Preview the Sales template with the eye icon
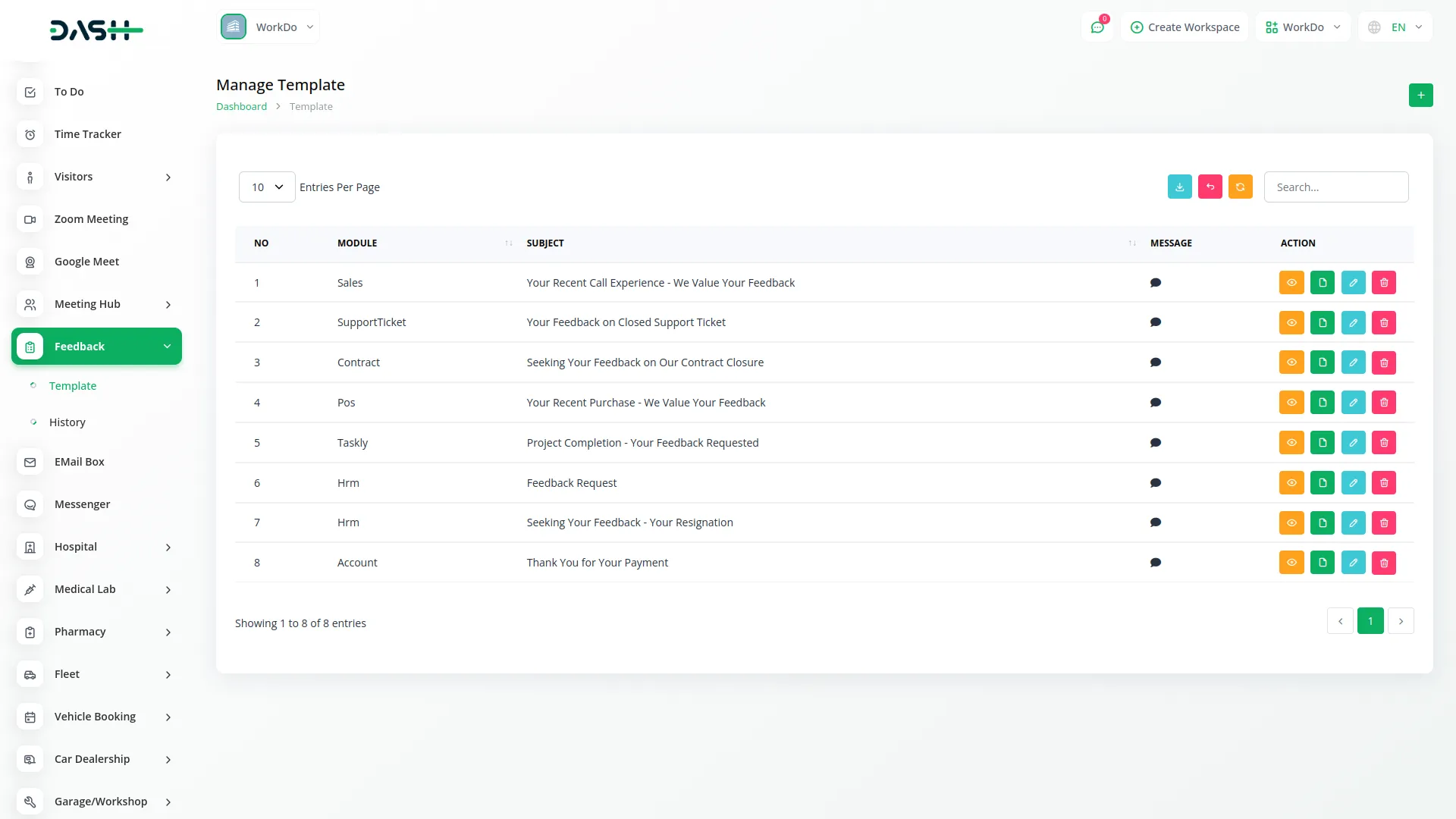This screenshot has width=1456, height=819. [1291, 282]
